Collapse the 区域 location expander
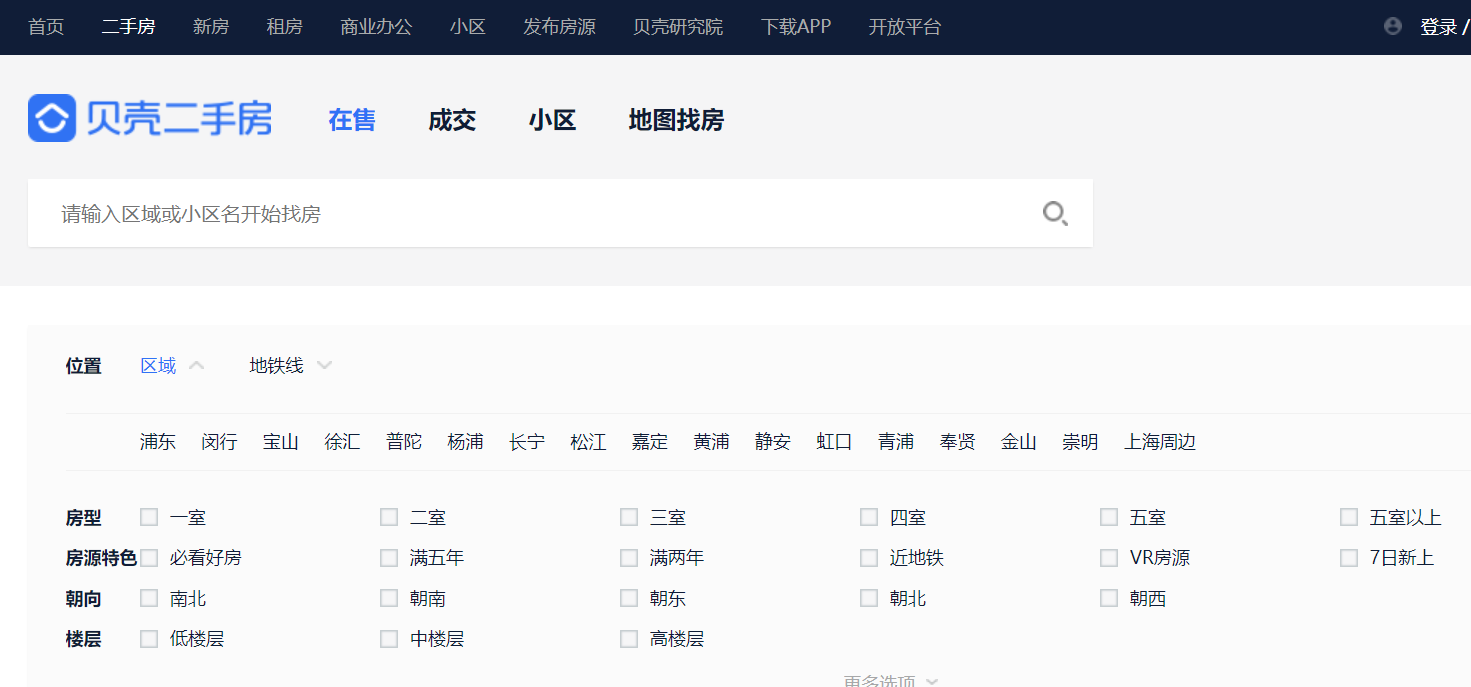The width and height of the screenshot is (1471, 687). pyautogui.click(x=172, y=366)
